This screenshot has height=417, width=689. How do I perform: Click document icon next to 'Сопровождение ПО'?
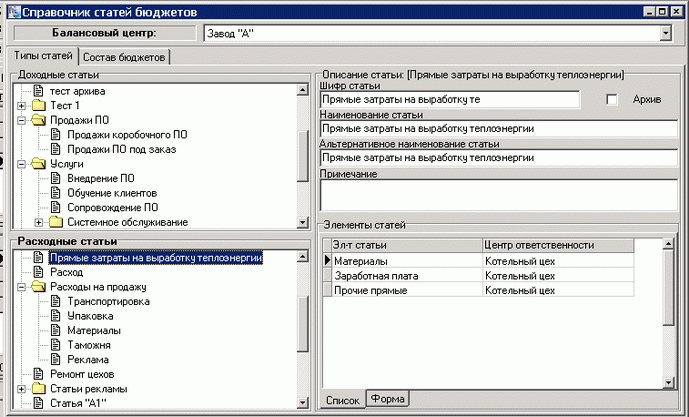click(x=55, y=207)
